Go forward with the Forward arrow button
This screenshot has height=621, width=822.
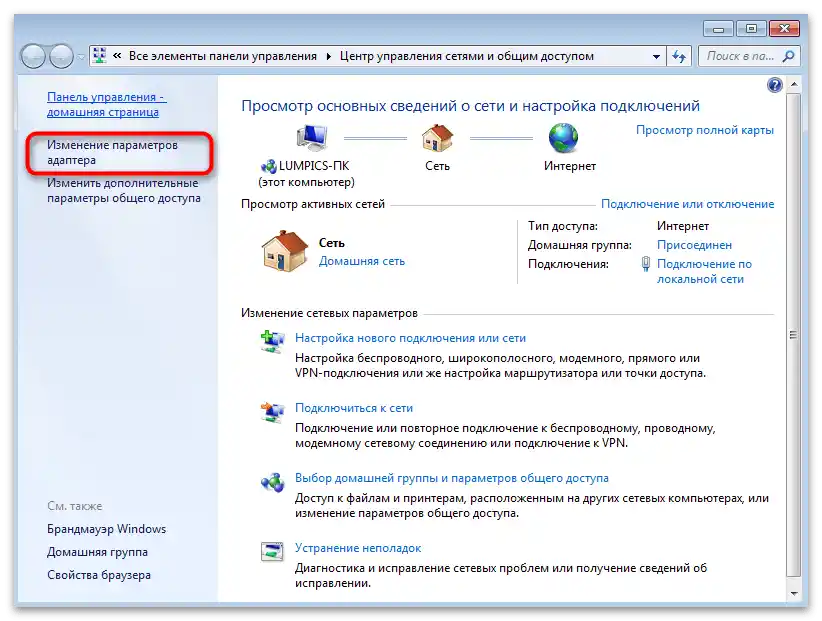[61, 56]
